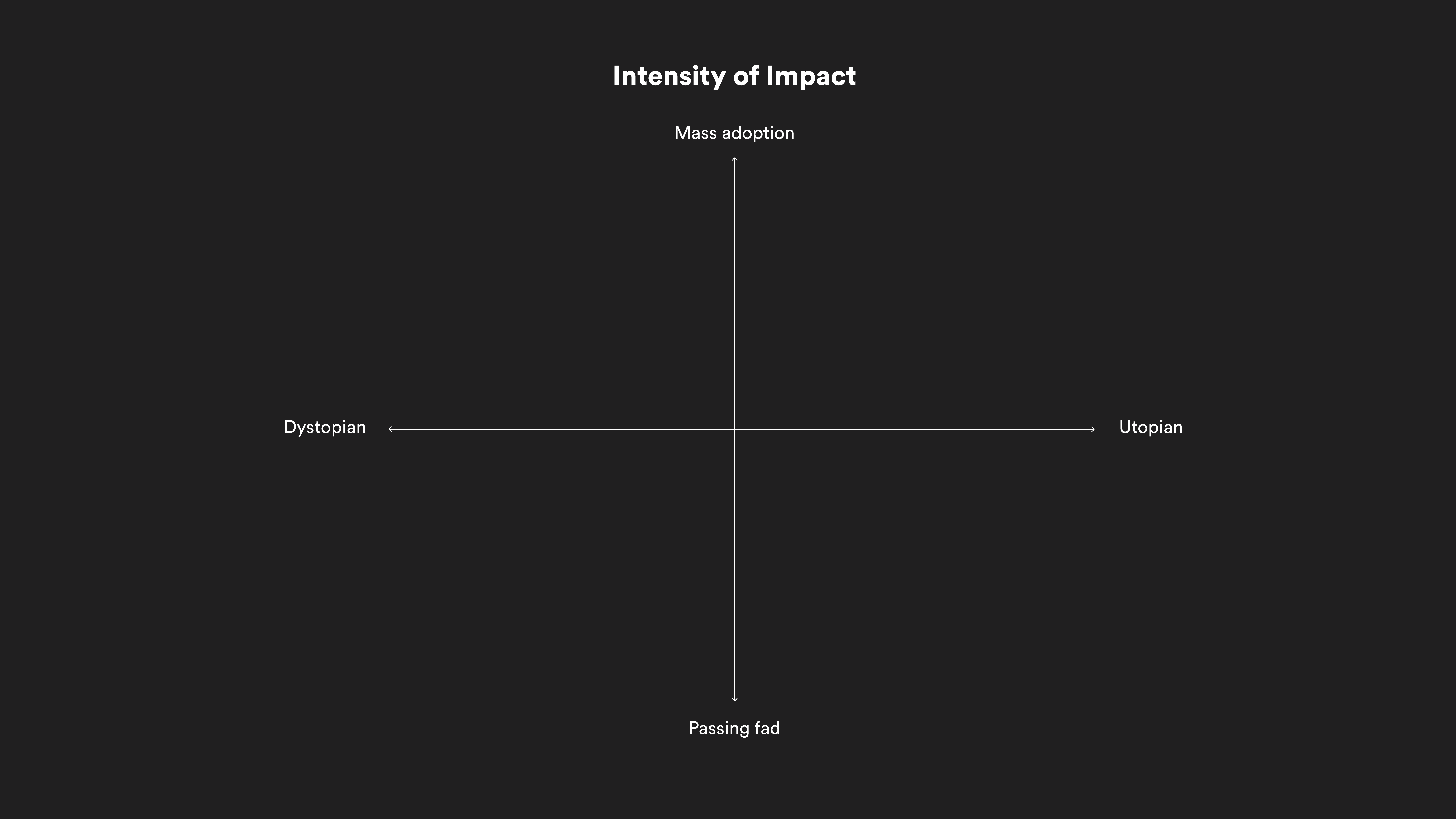The width and height of the screenshot is (1456, 819).
Task: Select the "Mass adoption" axis label
Action: point(734,133)
